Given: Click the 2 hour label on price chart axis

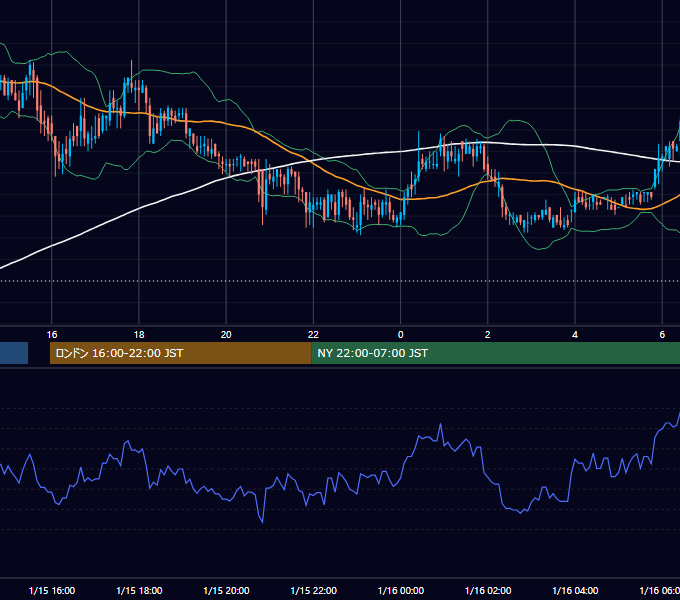Looking at the screenshot, I should click(x=487, y=335).
